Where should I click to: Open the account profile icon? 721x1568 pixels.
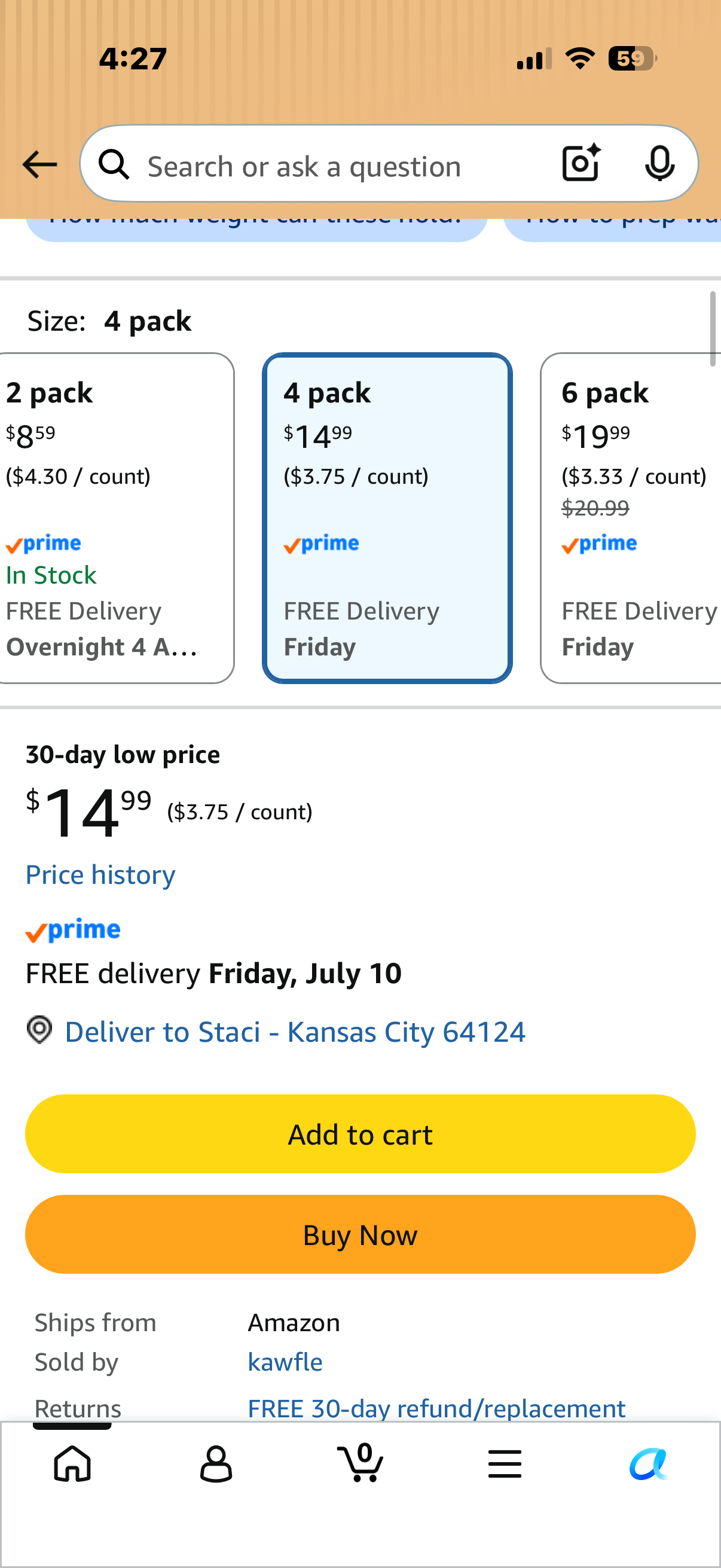pos(216,1463)
